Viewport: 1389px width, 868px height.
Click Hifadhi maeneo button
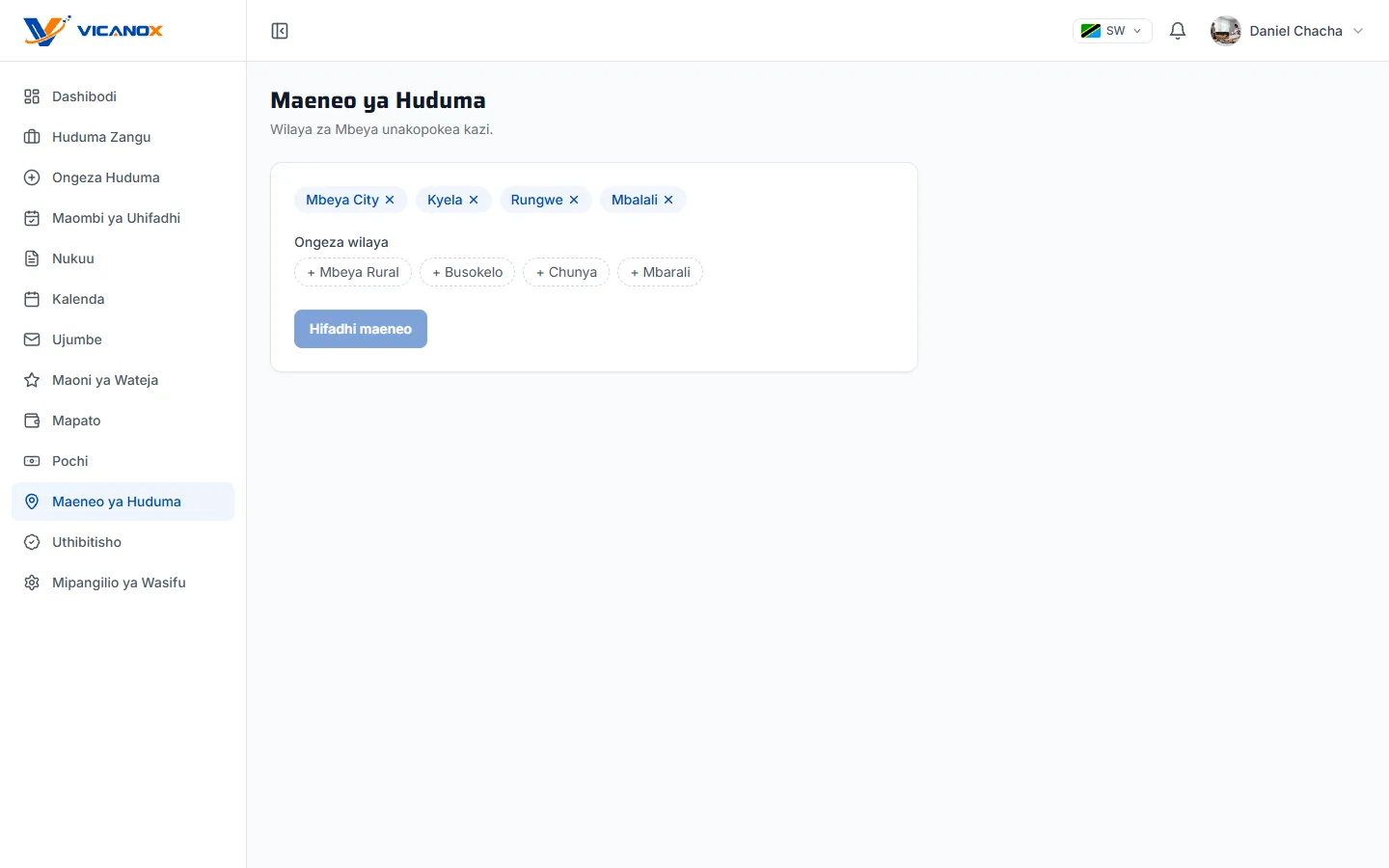point(361,329)
